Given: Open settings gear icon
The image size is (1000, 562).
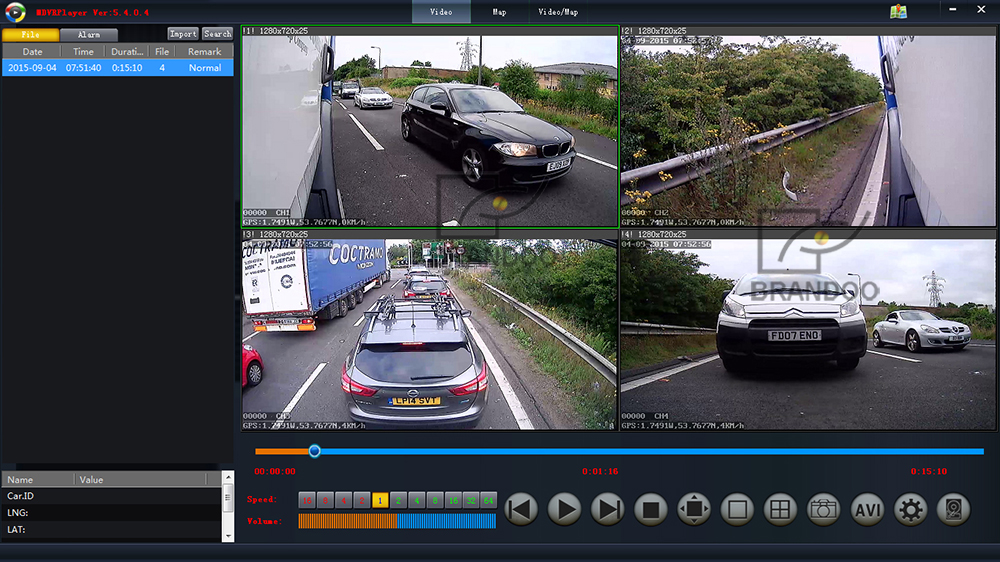Looking at the screenshot, I should (x=910, y=509).
